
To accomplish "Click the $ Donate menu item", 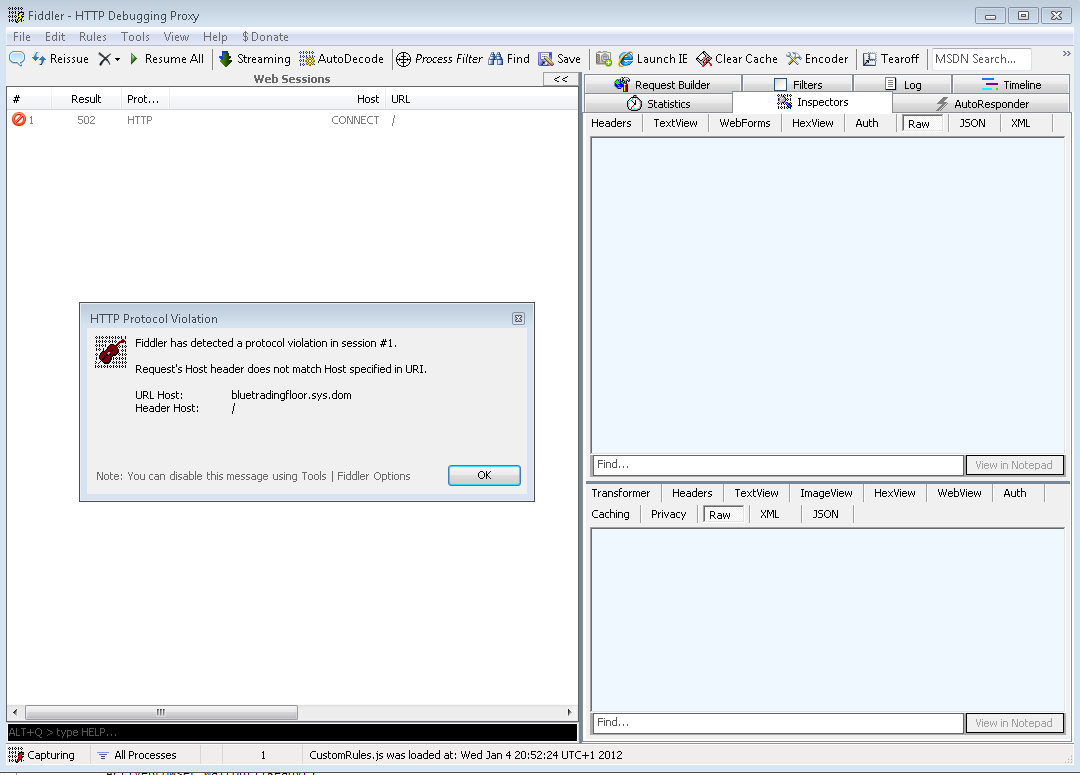I will 265,37.
